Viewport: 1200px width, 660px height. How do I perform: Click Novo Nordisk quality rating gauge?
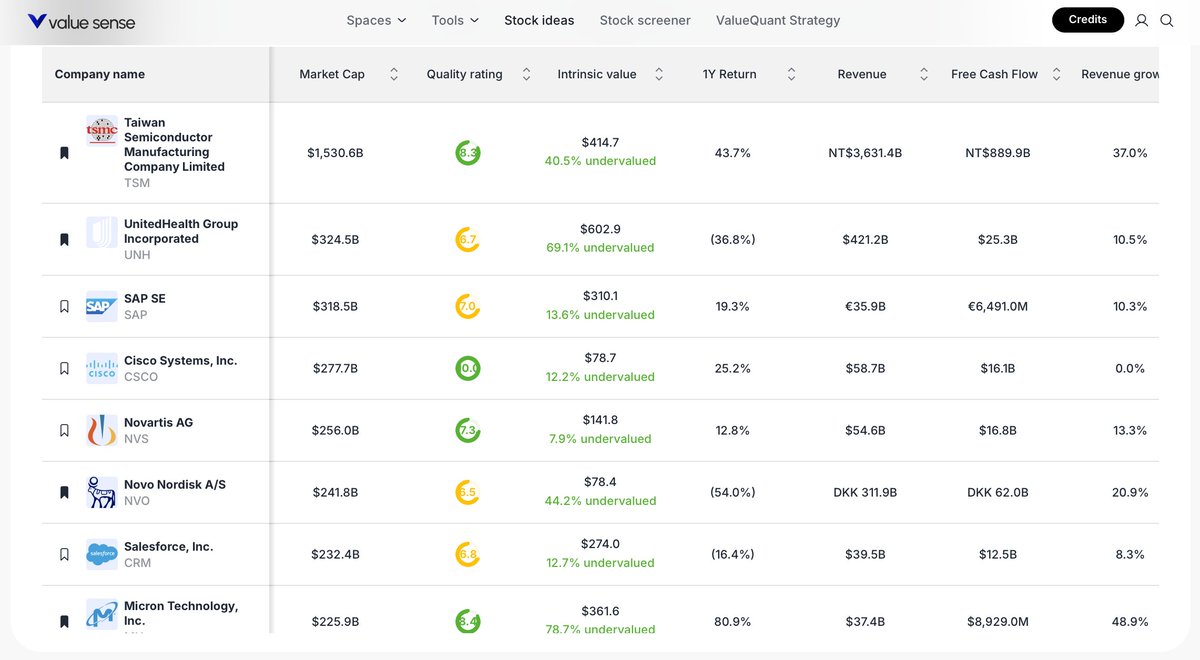point(468,492)
